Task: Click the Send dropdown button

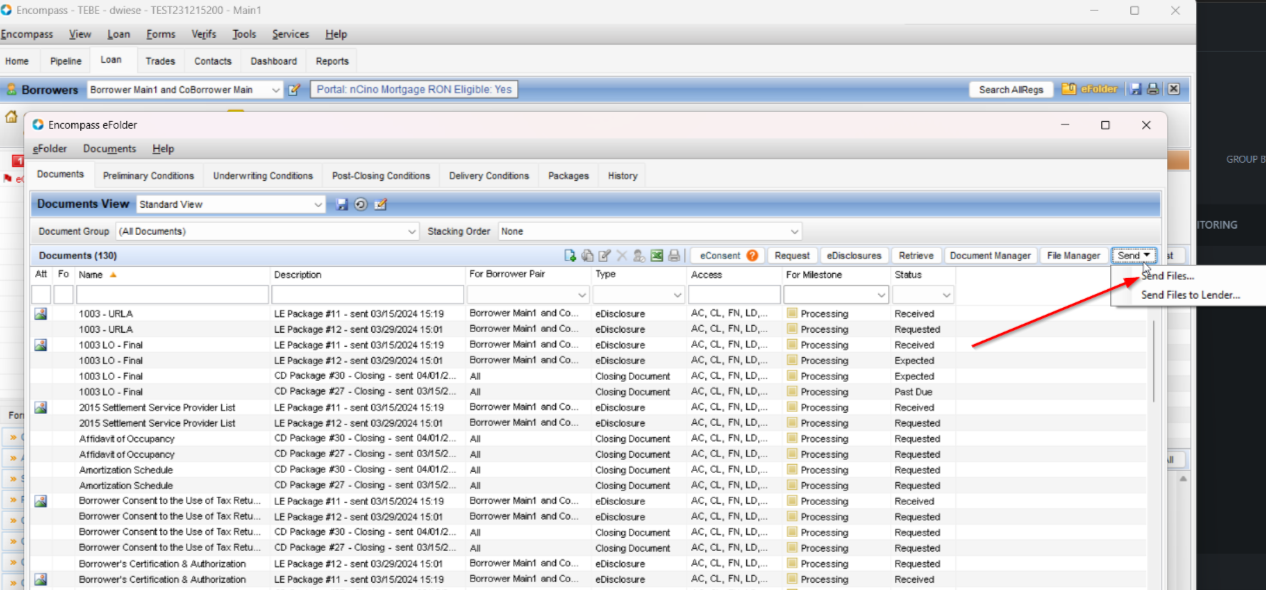Action: click(x=1133, y=256)
